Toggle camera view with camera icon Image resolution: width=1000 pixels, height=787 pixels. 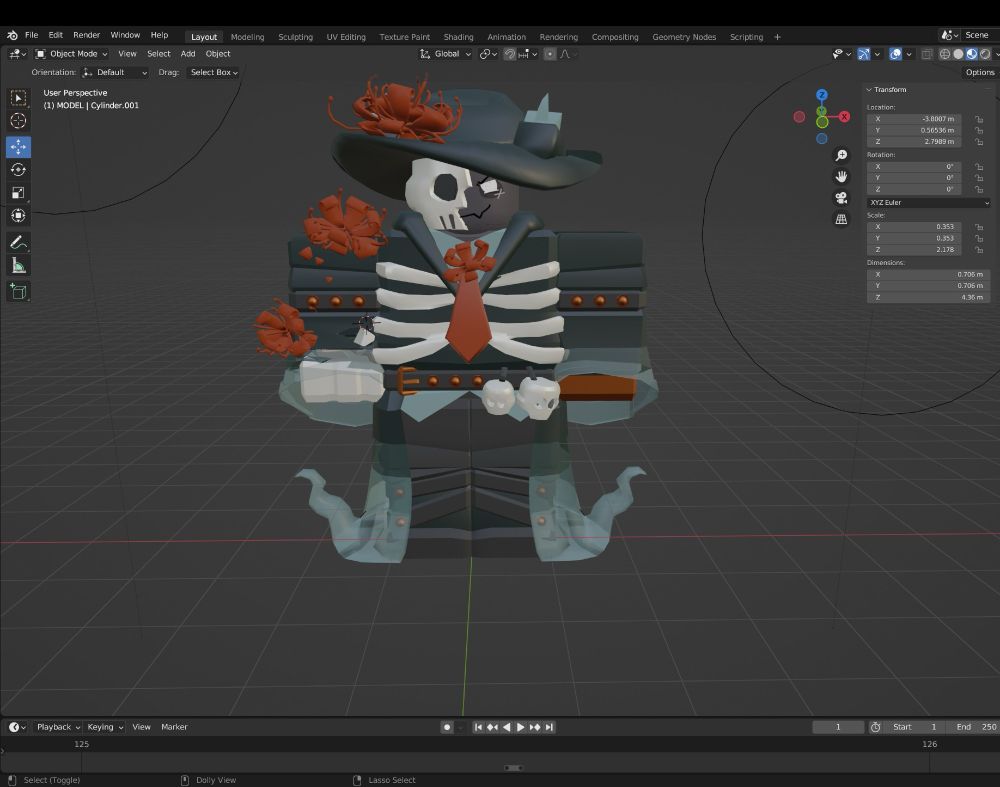point(841,198)
